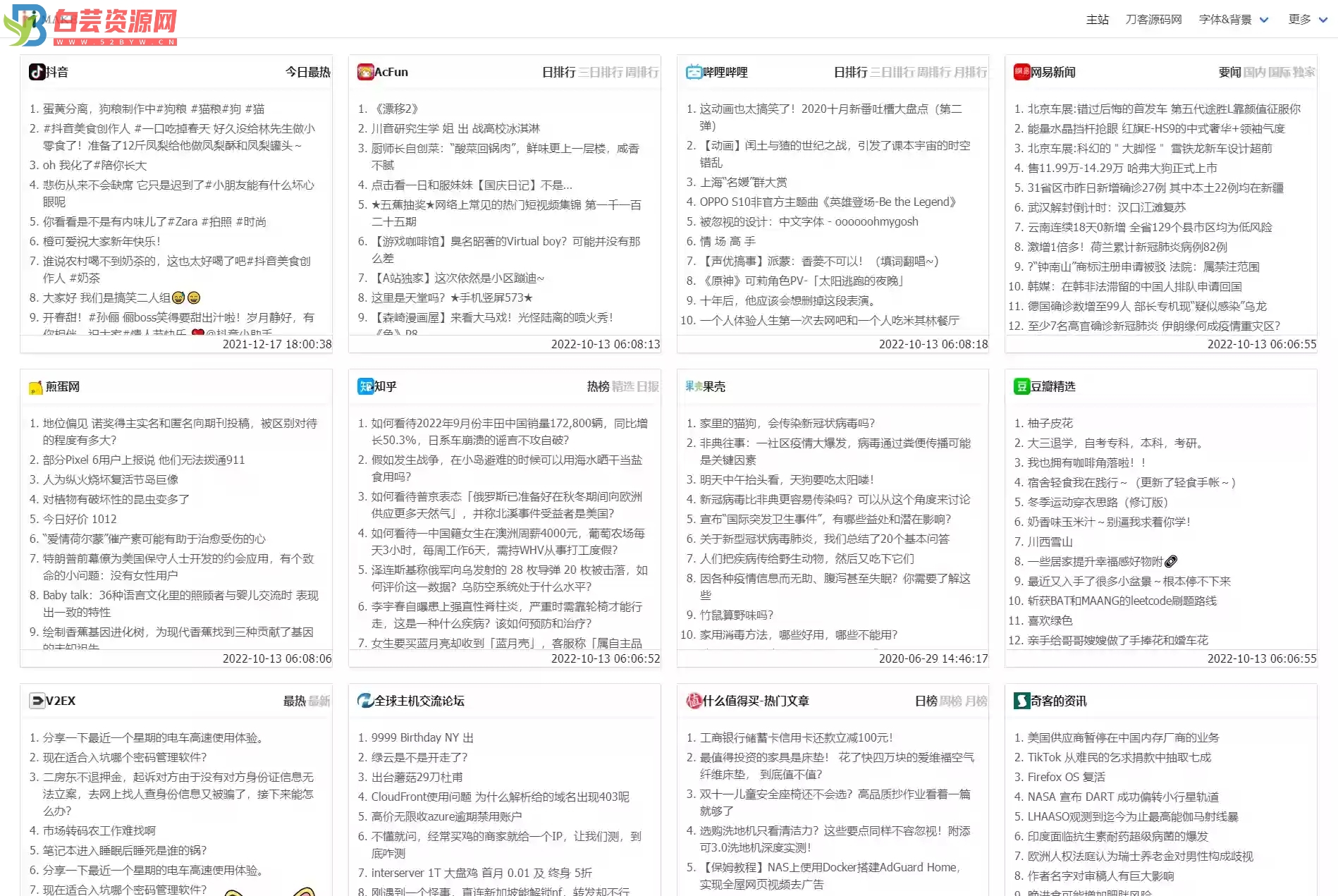
Task: Open 什么值得买 item 工商银行储蓄卡信用卡还款立减100元!
Action: tap(796, 737)
